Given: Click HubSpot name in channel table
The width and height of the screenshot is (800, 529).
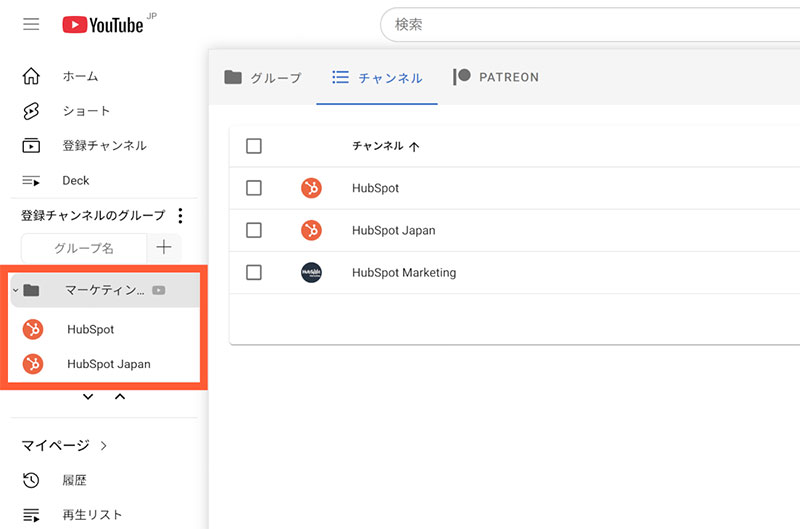Looking at the screenshot, I should pos(376,188).
